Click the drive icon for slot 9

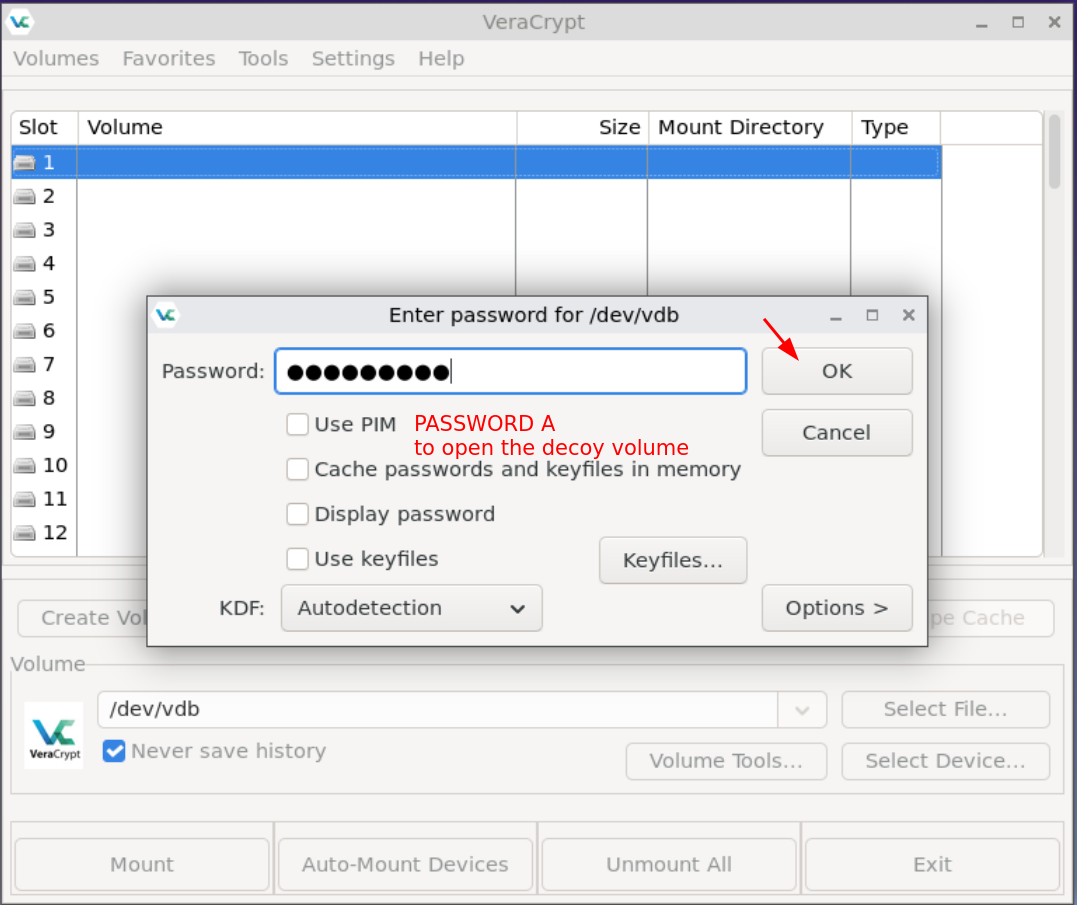tap(25, 432)
